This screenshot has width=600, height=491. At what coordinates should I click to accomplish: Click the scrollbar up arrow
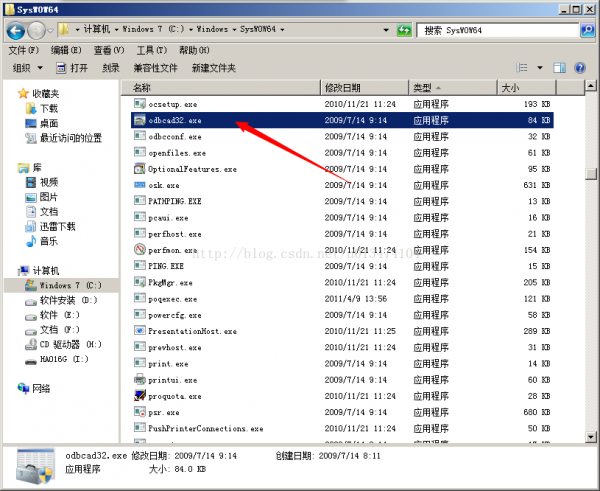[x=591, y=86]
